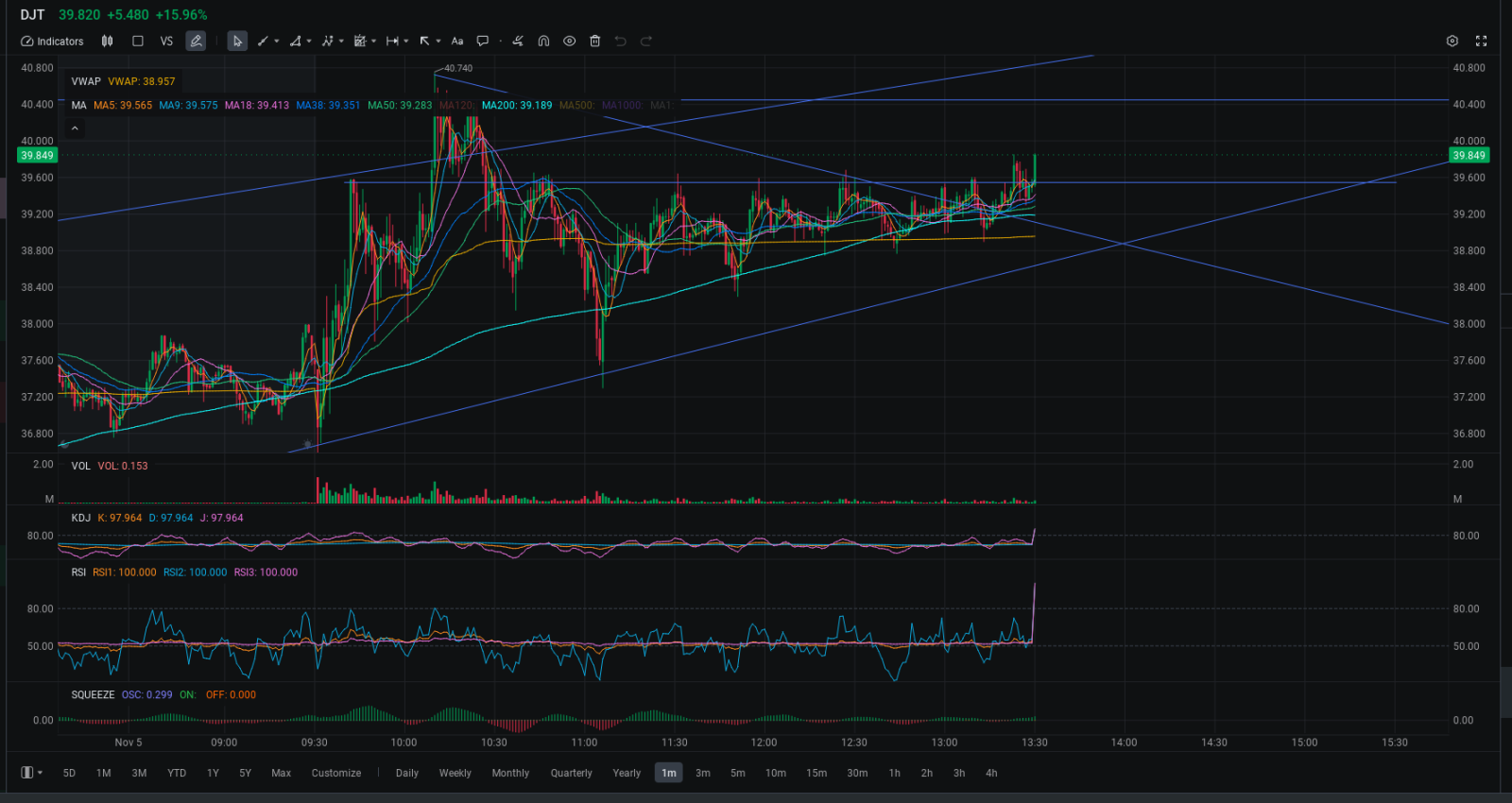Switch to 1h interval
This screenshot has width=1512, height=803.
point(894,773)
